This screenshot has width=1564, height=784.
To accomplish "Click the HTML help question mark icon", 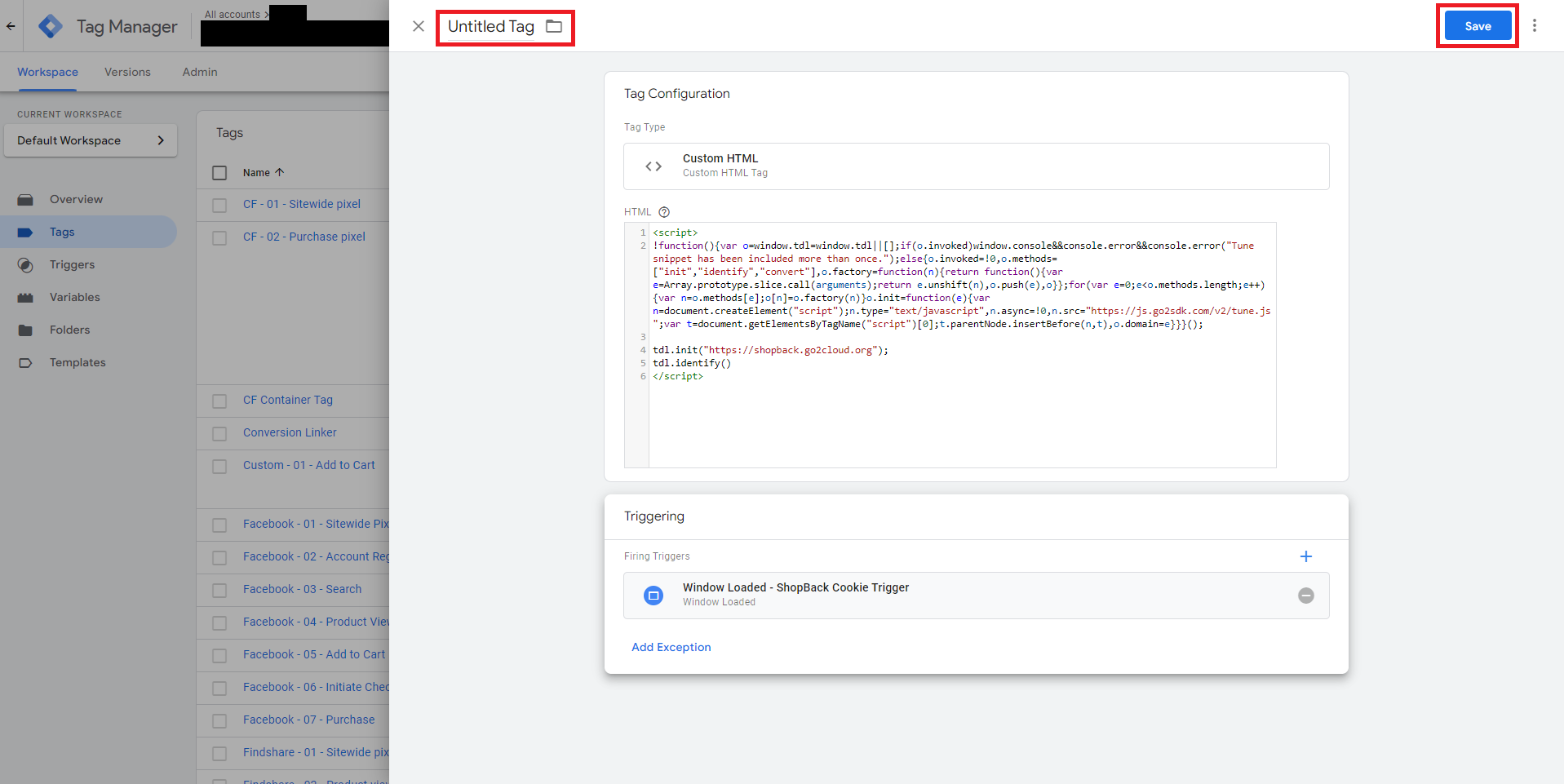I will 664,212.
